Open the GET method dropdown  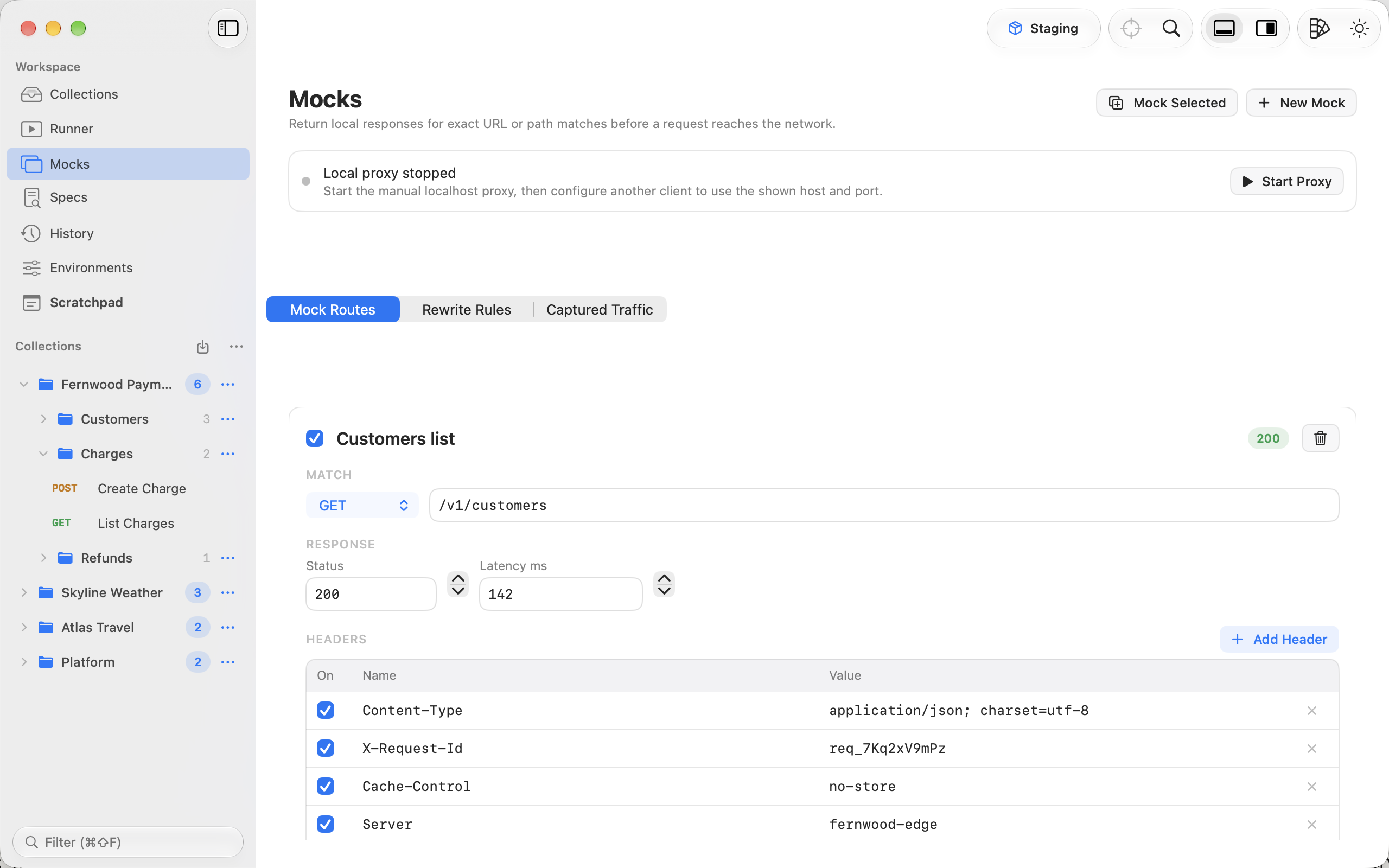pyautogui.click(x=362, y=505)
